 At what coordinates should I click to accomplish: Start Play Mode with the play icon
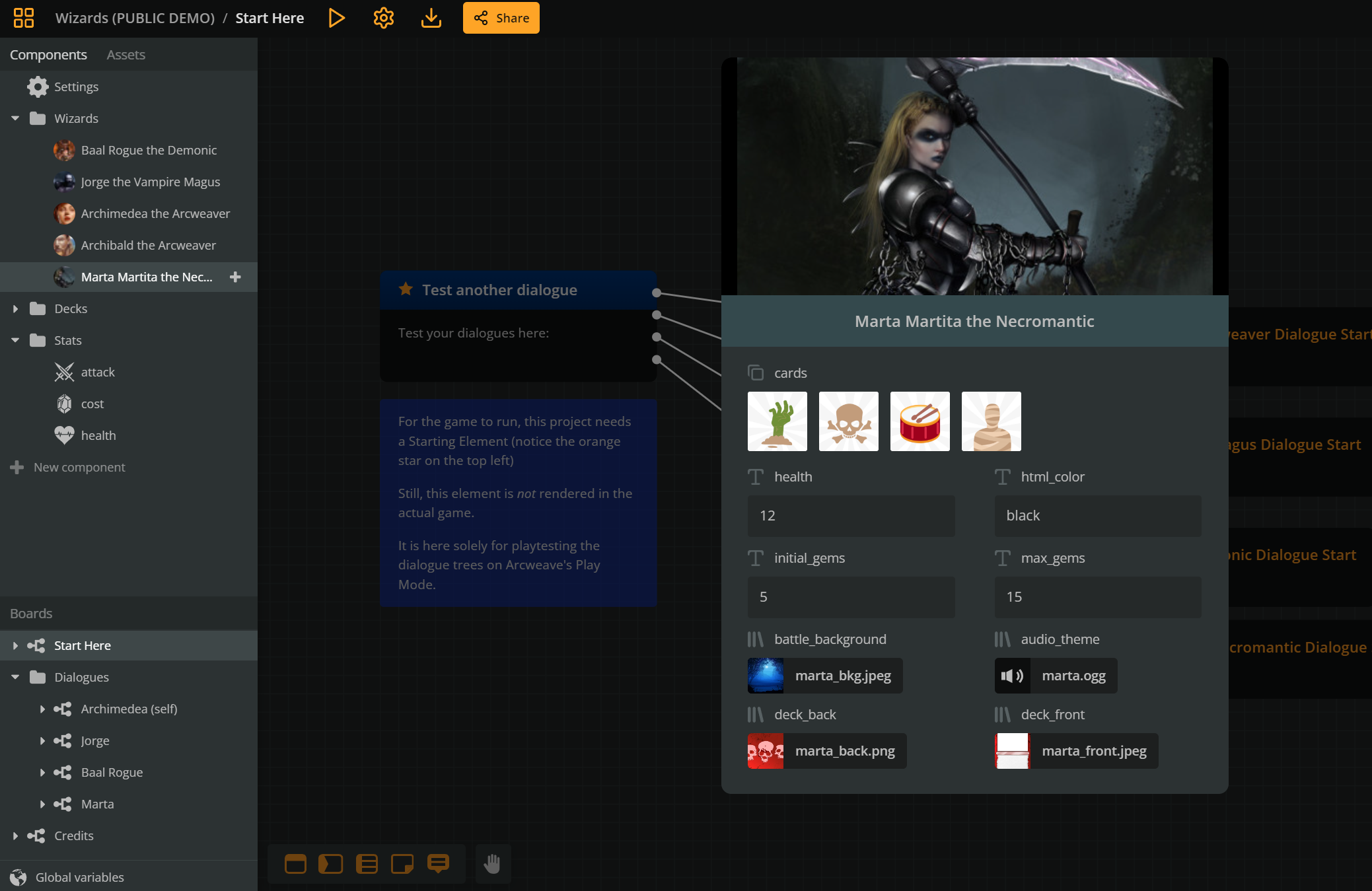pos(337,18)
